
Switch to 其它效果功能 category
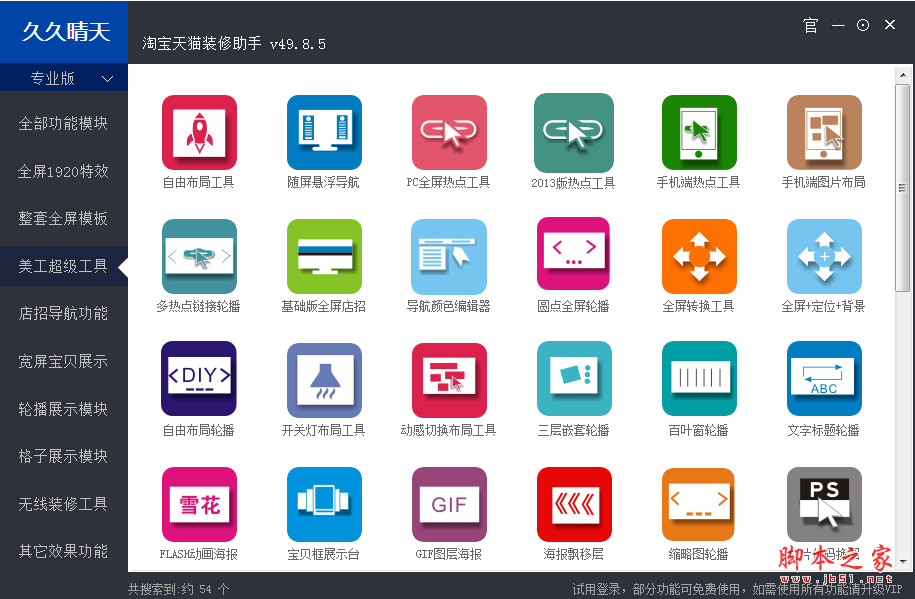point(64,551)
